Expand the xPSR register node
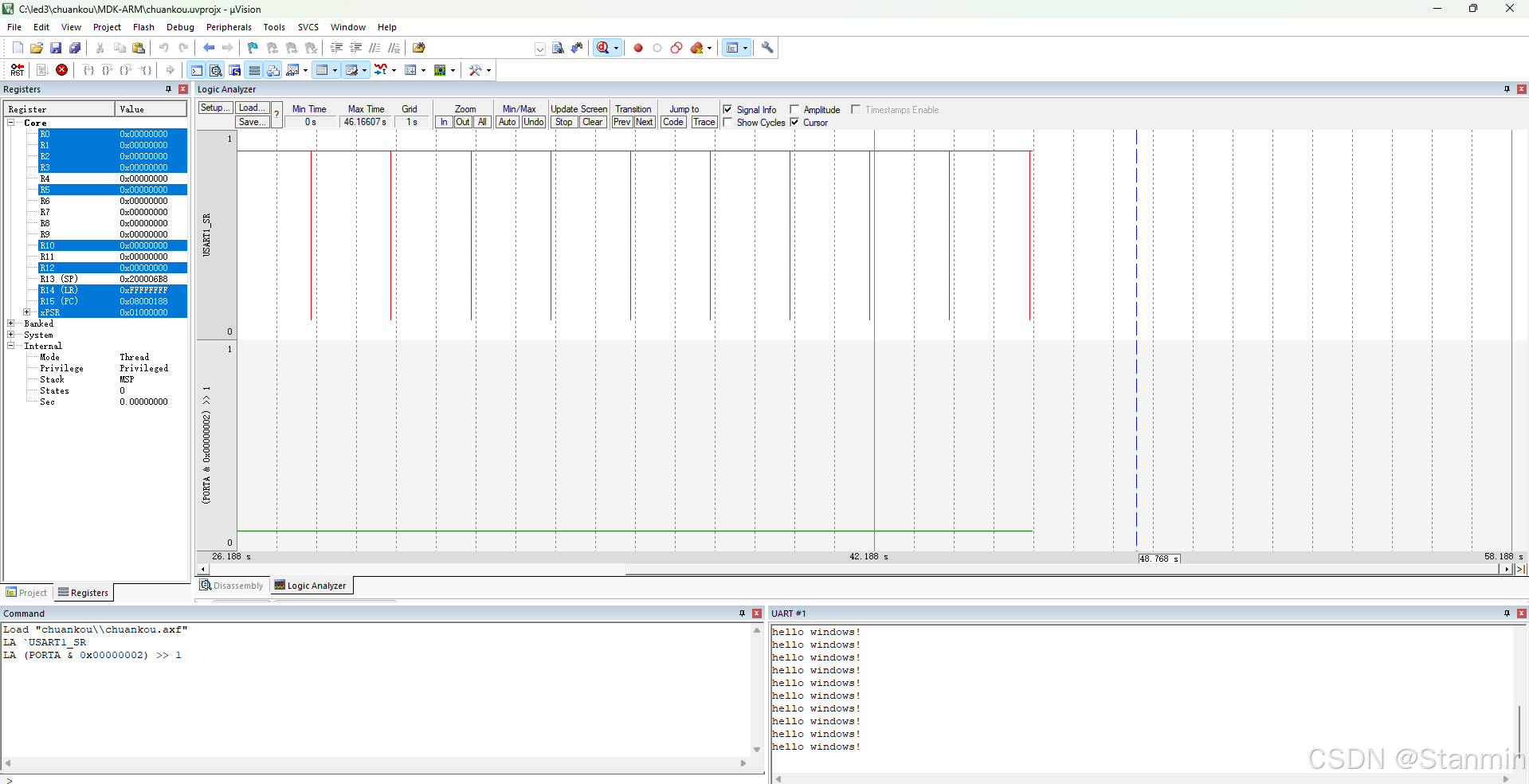 point(27,312)
